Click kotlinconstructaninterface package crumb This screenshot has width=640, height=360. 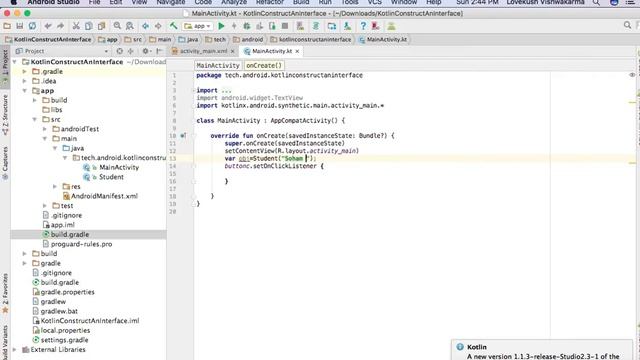tap(311, 40)
